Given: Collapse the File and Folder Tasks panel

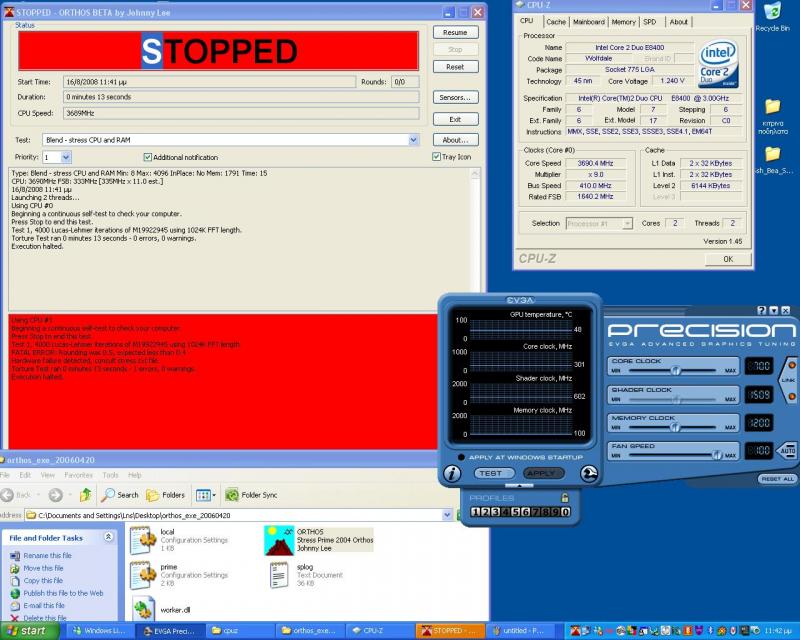Looking at the screenshot, I should [x=109, y=537].
